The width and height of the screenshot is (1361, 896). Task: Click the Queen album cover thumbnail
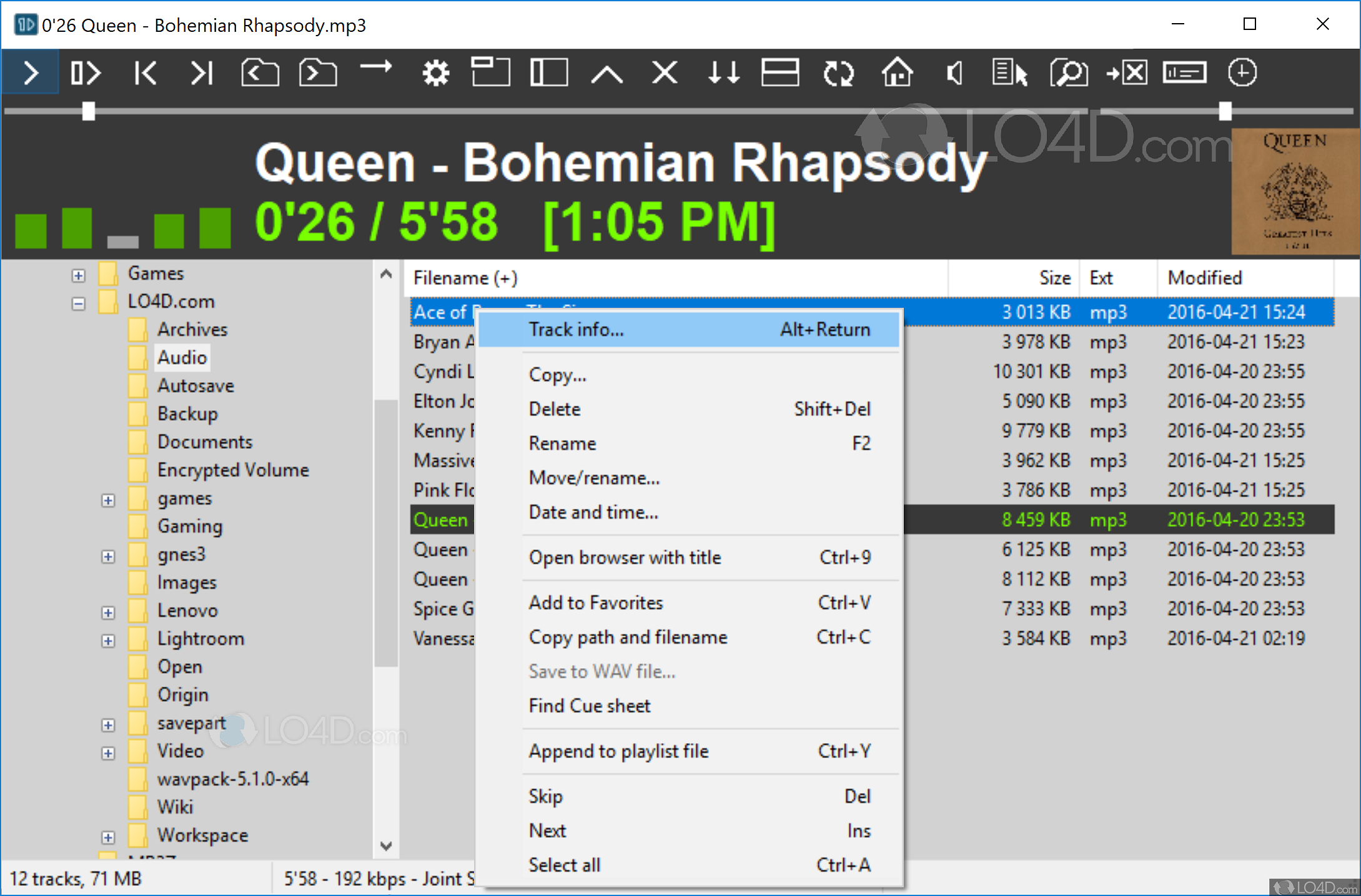[1294, 190]
